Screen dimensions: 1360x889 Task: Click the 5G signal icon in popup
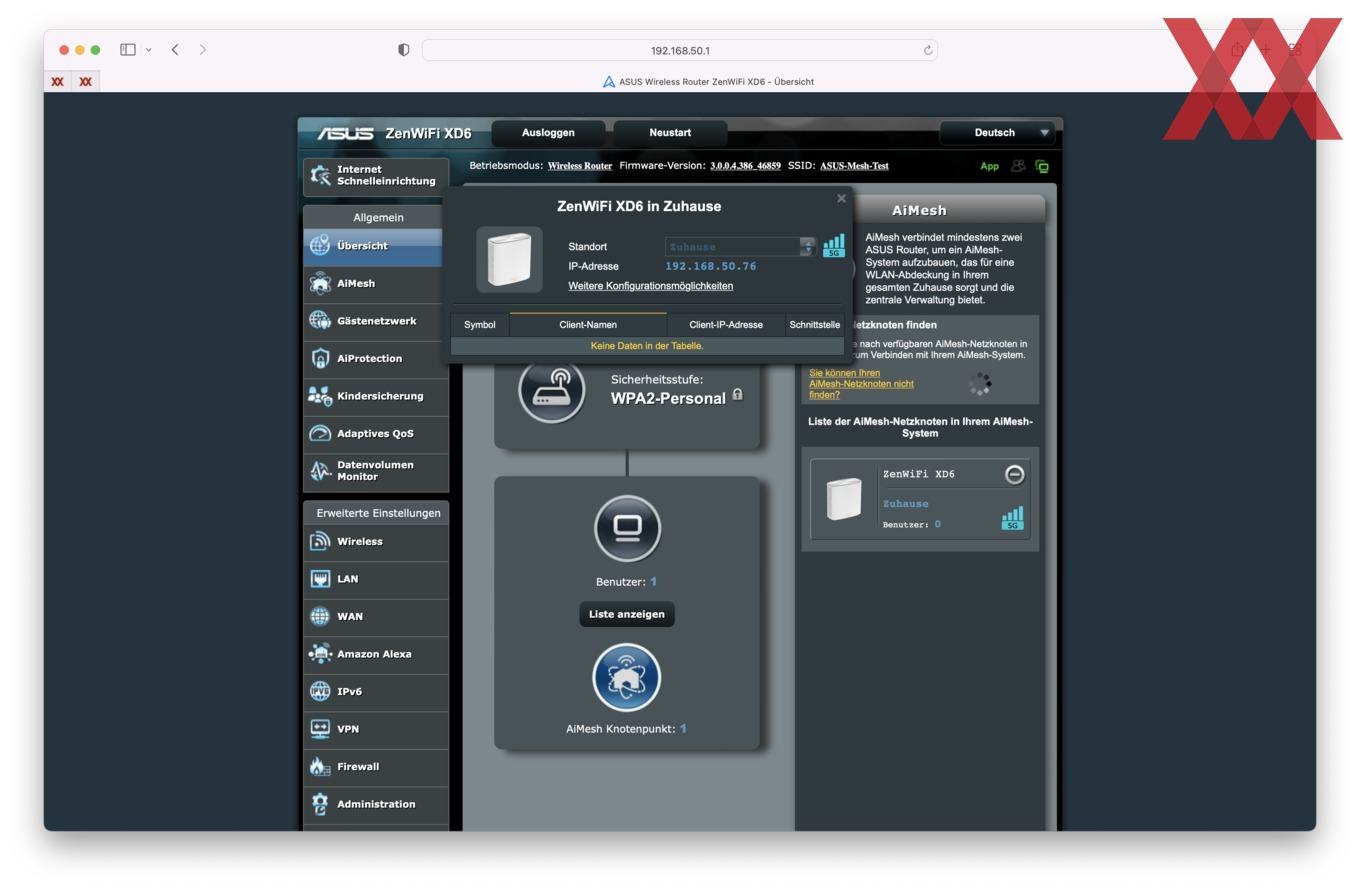833,245
